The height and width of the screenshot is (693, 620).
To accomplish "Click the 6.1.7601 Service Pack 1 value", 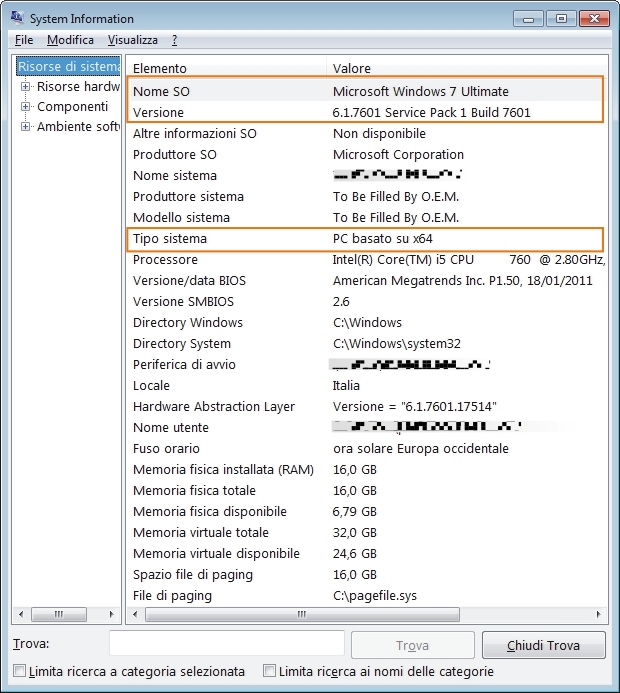I will coord(431,112).
